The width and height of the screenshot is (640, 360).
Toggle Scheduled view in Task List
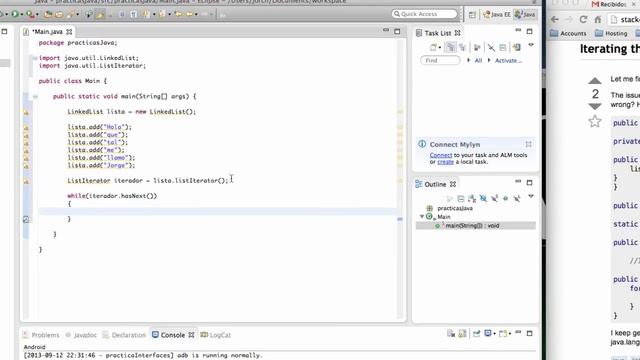[462, 48]
